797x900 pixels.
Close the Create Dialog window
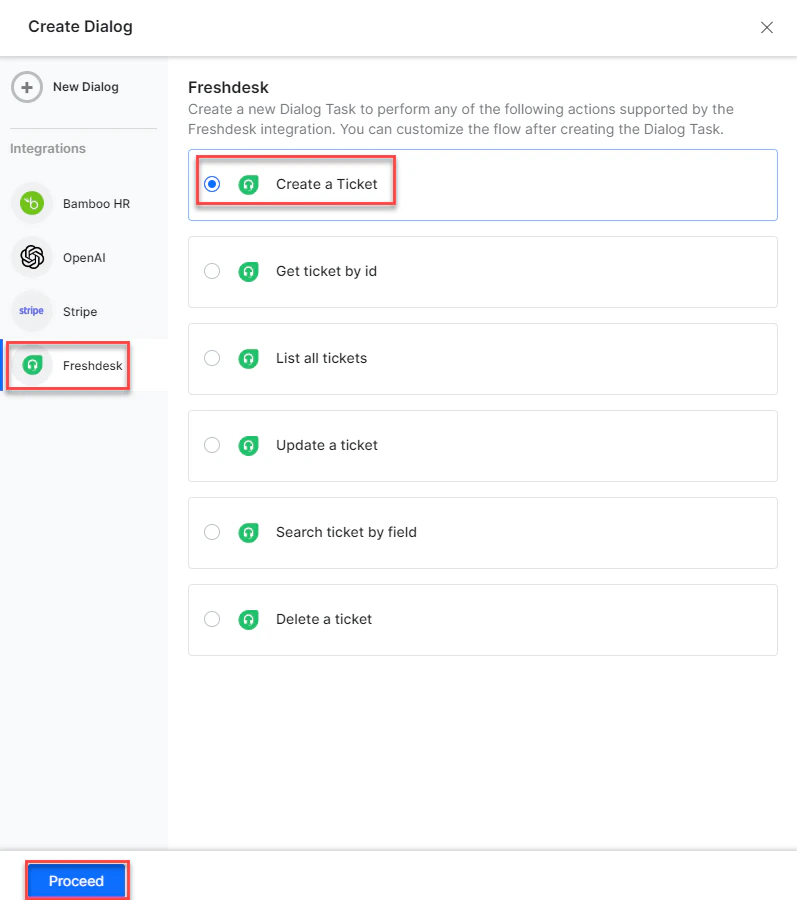[x=767, y=27]
